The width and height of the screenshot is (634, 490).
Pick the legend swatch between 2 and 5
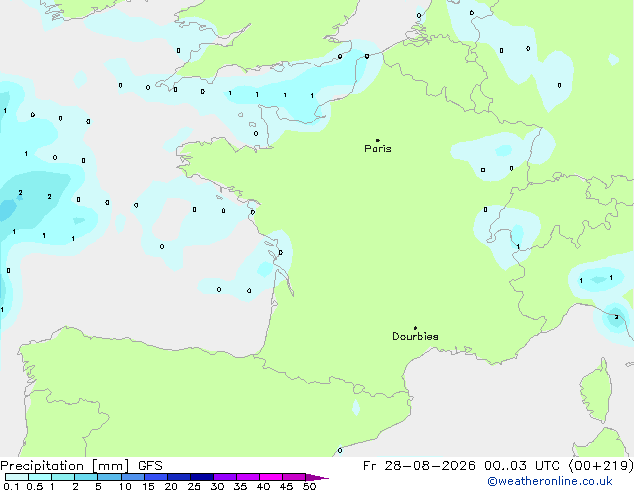coord(86,477)
